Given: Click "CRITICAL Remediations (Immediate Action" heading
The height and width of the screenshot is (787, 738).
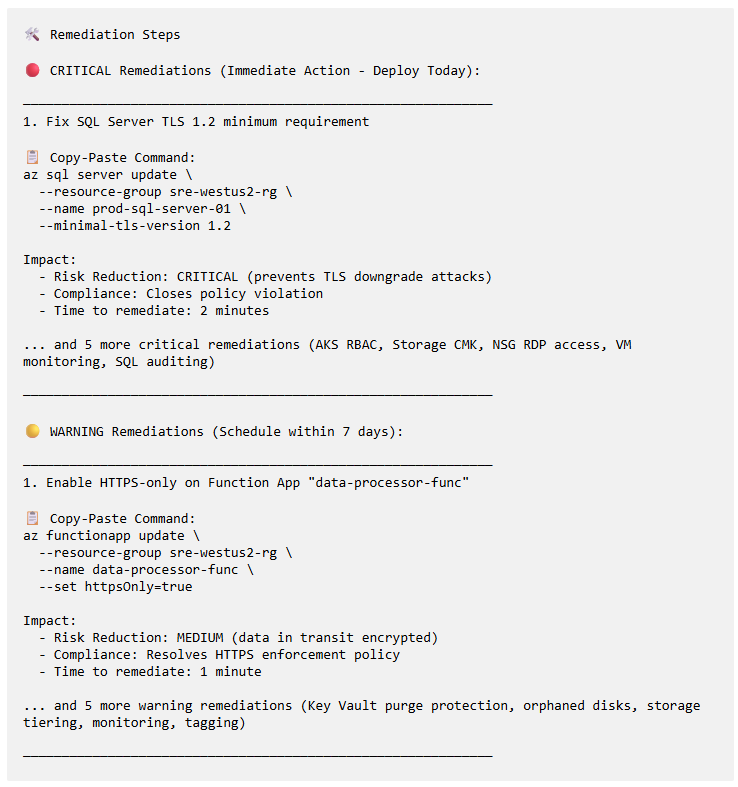Looking at the screenshot, I should pos(200,71).
